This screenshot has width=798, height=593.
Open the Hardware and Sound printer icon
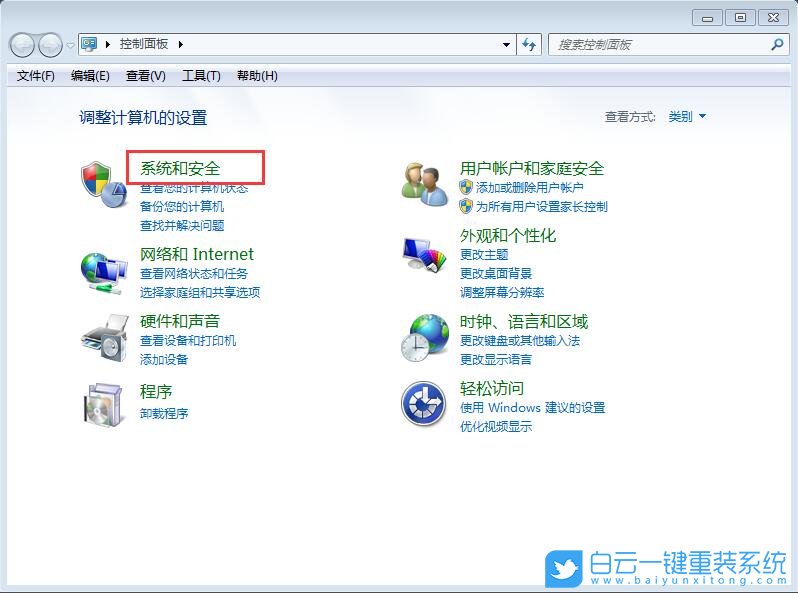pyautogui.click(x=105, y=338)
